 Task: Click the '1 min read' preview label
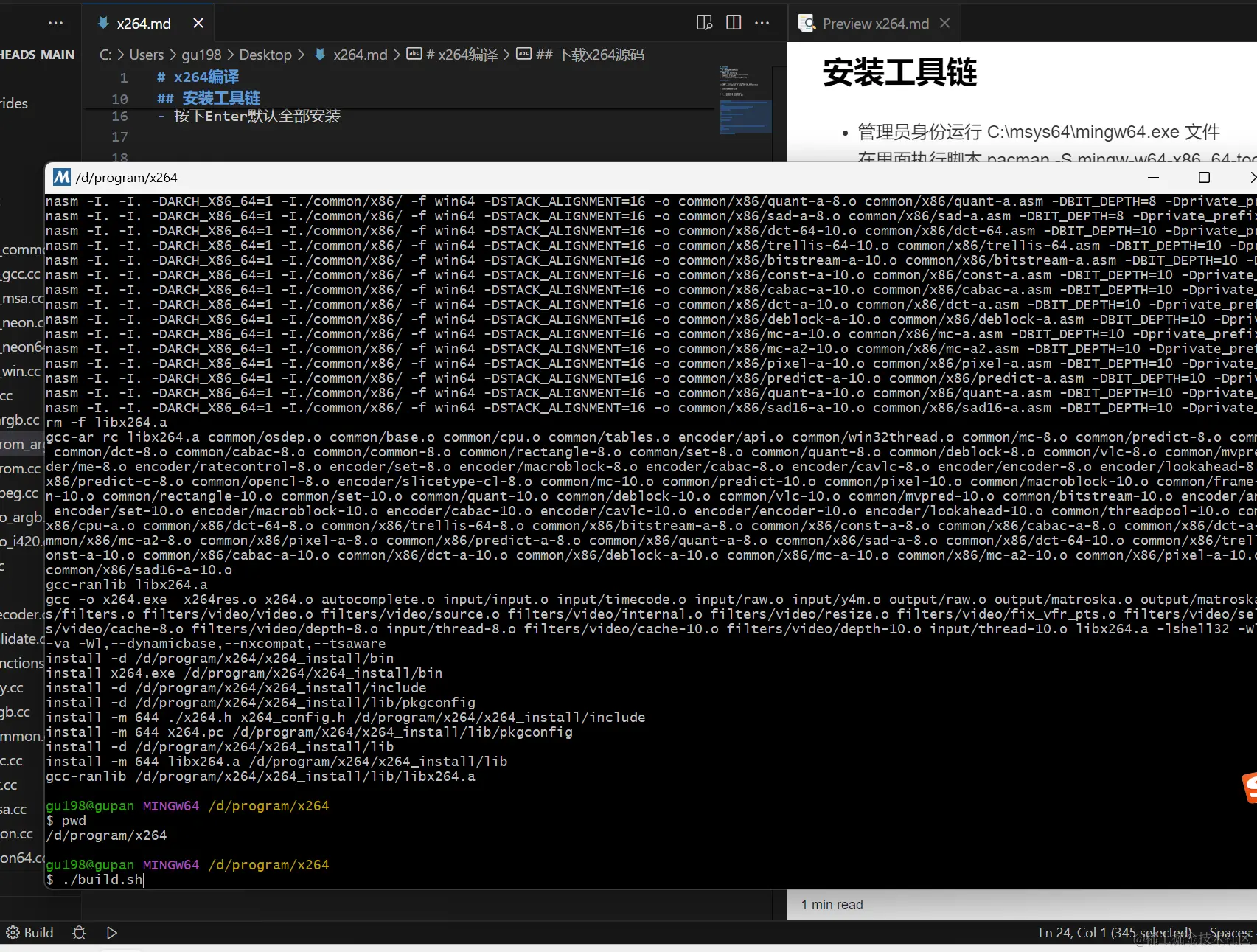point(832,905)
